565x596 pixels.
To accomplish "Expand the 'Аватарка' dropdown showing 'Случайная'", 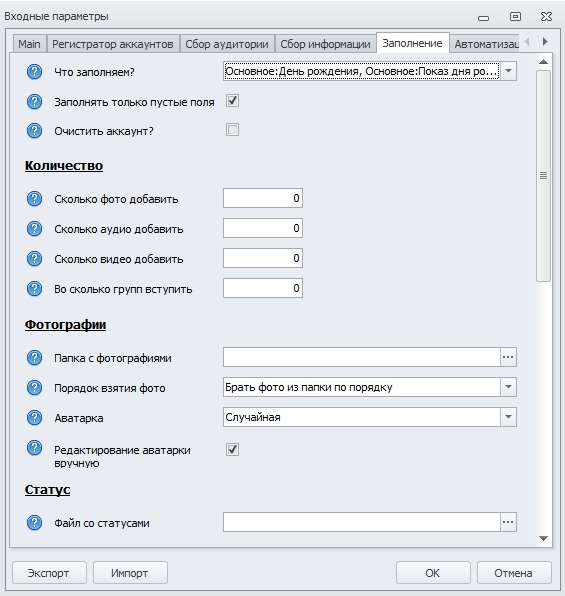I will [x=508, y=417].
